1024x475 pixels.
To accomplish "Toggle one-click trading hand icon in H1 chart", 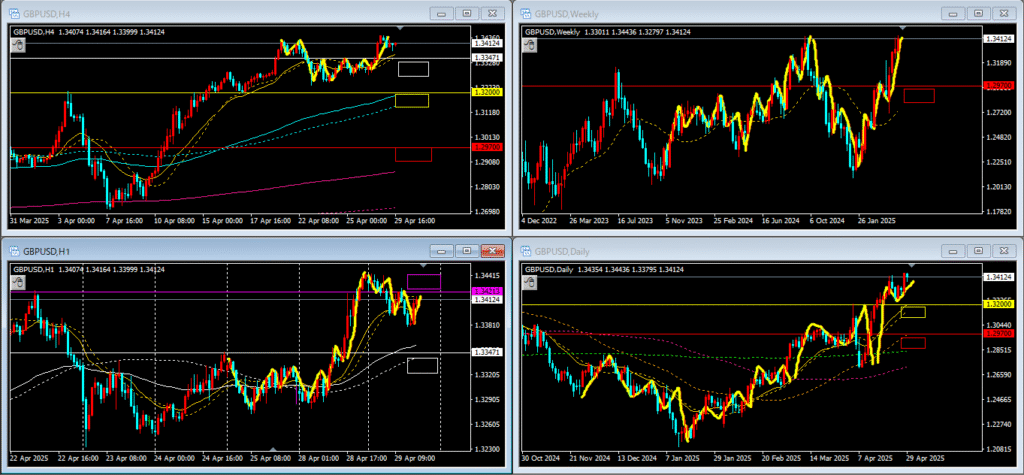I will pyautogui.click(x=19, y=283).
